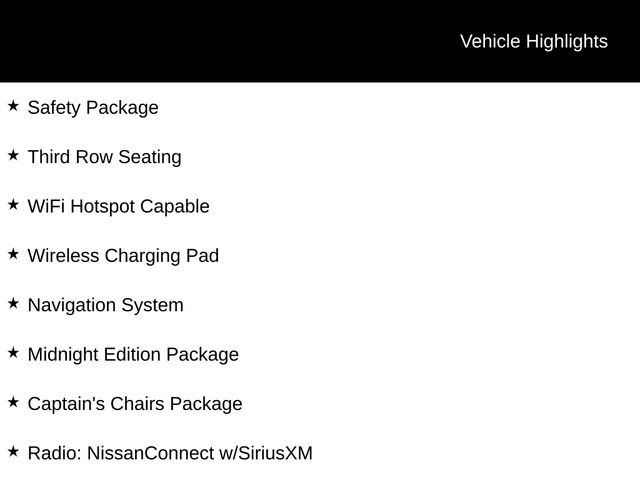Select the Third Row Seating text
This screenshot has width=640, height=480.
click(104, 157)
